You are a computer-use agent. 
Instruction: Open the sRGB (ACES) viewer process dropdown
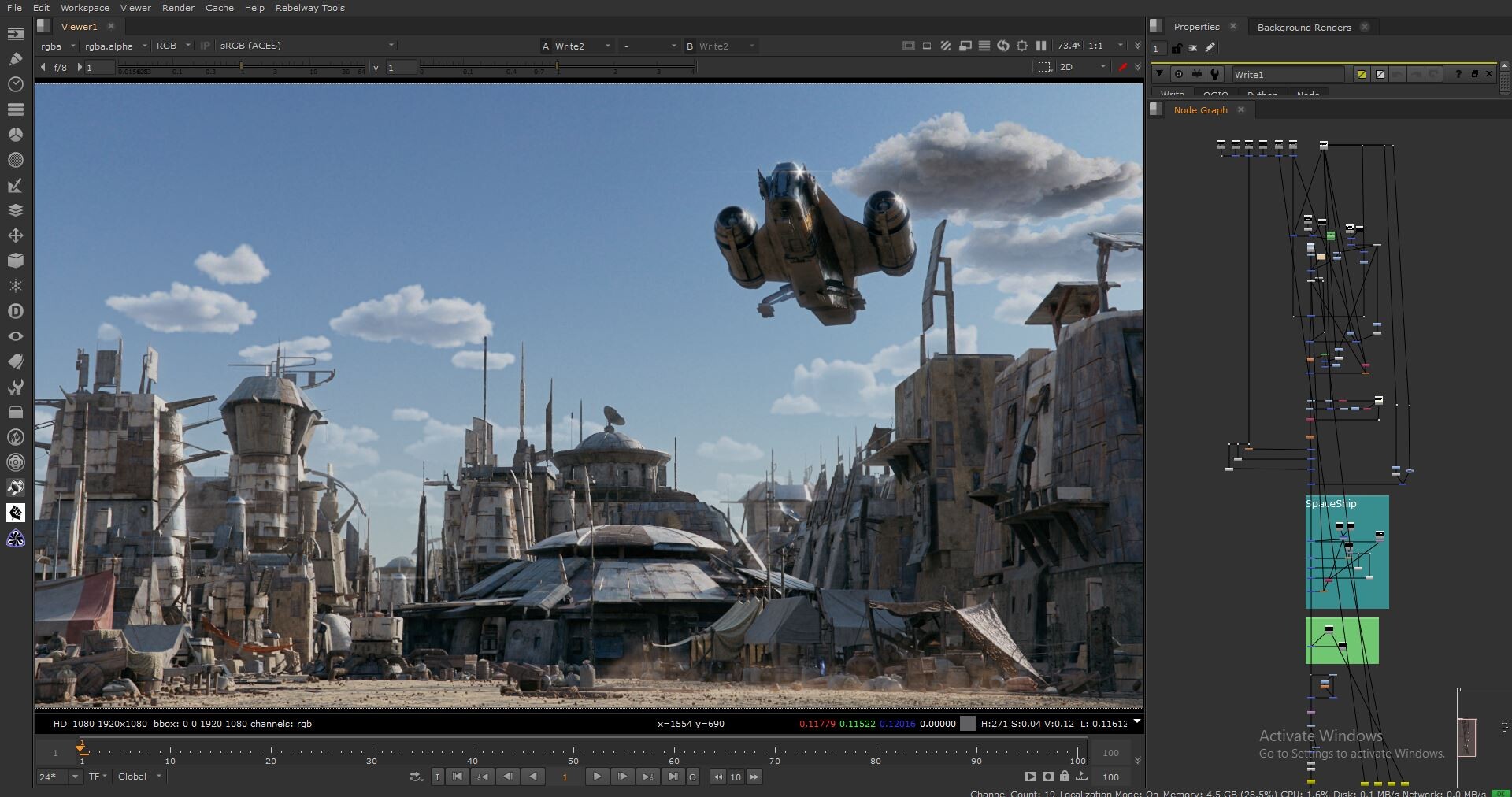[307, 46]
